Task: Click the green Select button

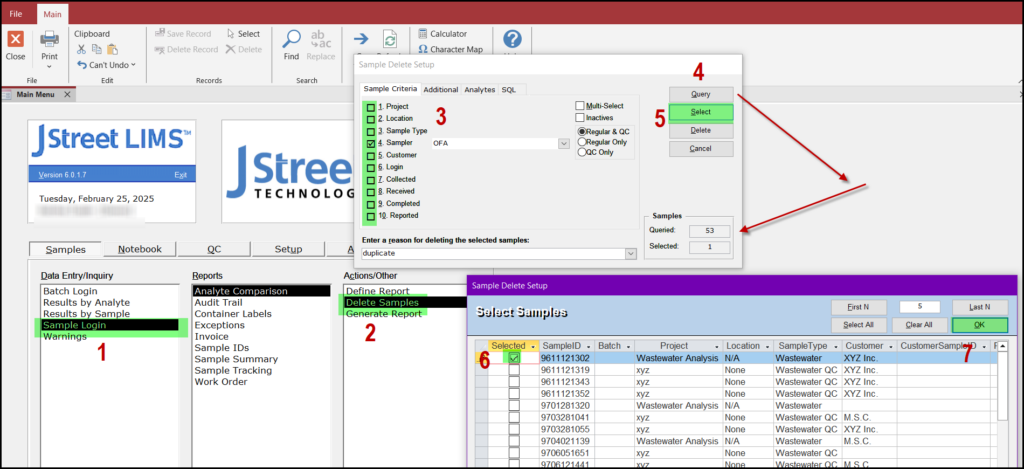Action: [701, 112]
